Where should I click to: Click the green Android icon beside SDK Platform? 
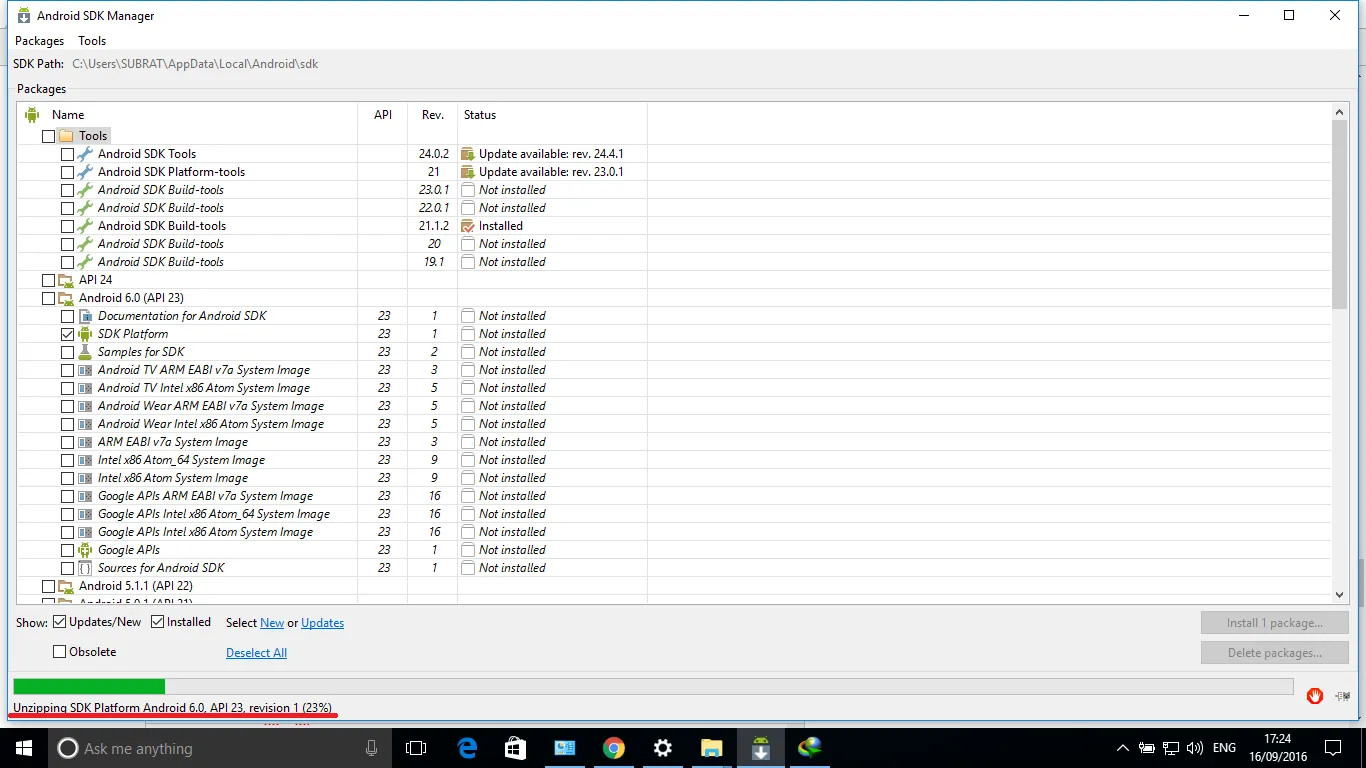click(x=85, y=334)
